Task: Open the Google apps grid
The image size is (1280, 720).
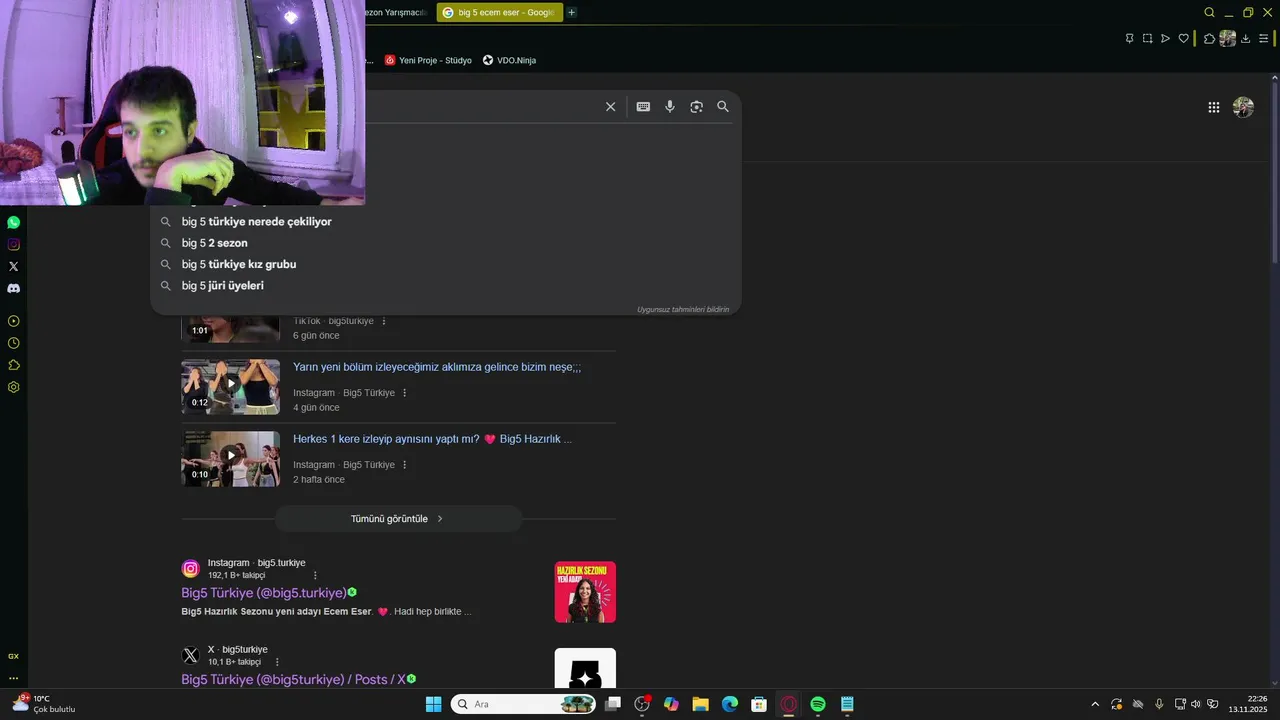Action: [x=1213, y=107]
